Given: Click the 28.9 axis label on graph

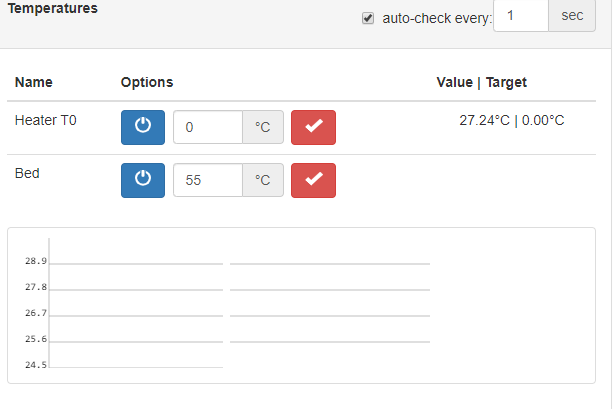Looking at the screenshot, I should coord(36,261).
